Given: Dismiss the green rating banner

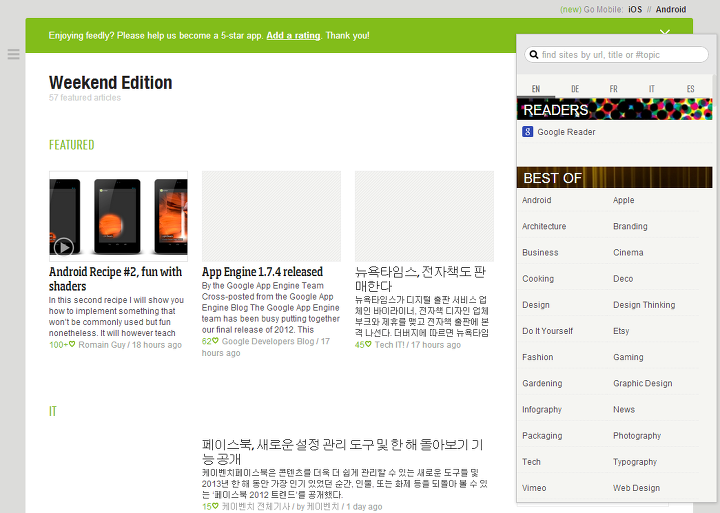Looking at the screenshot, I should (x=664, y=33).
